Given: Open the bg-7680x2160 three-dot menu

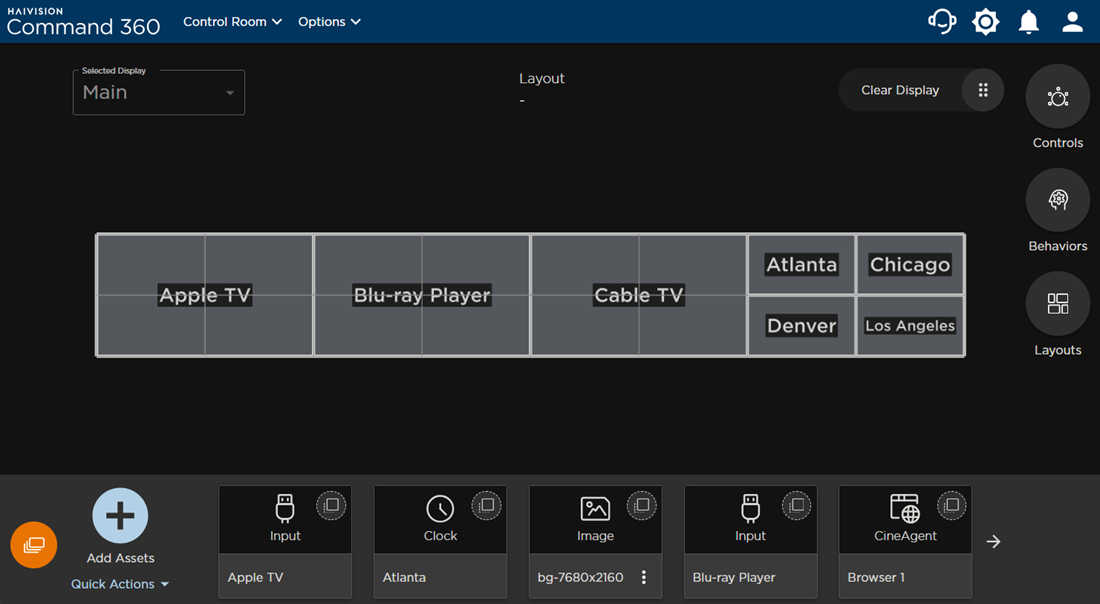Looking at the screenshot, I should tap(644, 577).
